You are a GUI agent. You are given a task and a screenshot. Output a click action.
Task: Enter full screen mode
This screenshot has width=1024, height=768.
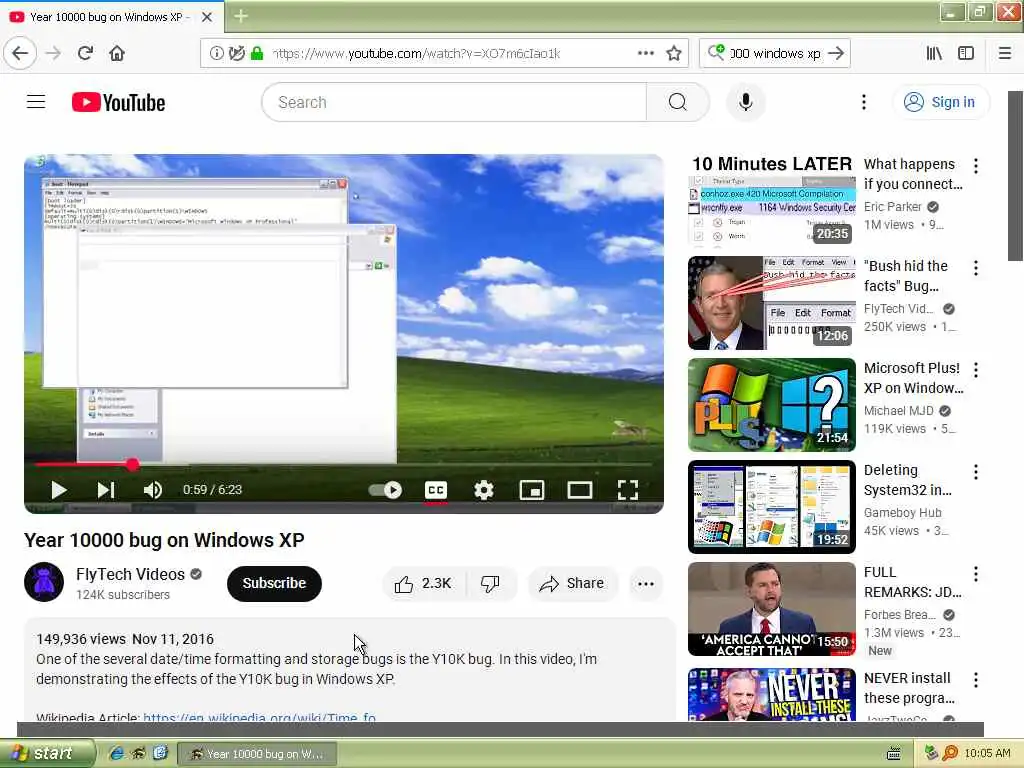628,490
